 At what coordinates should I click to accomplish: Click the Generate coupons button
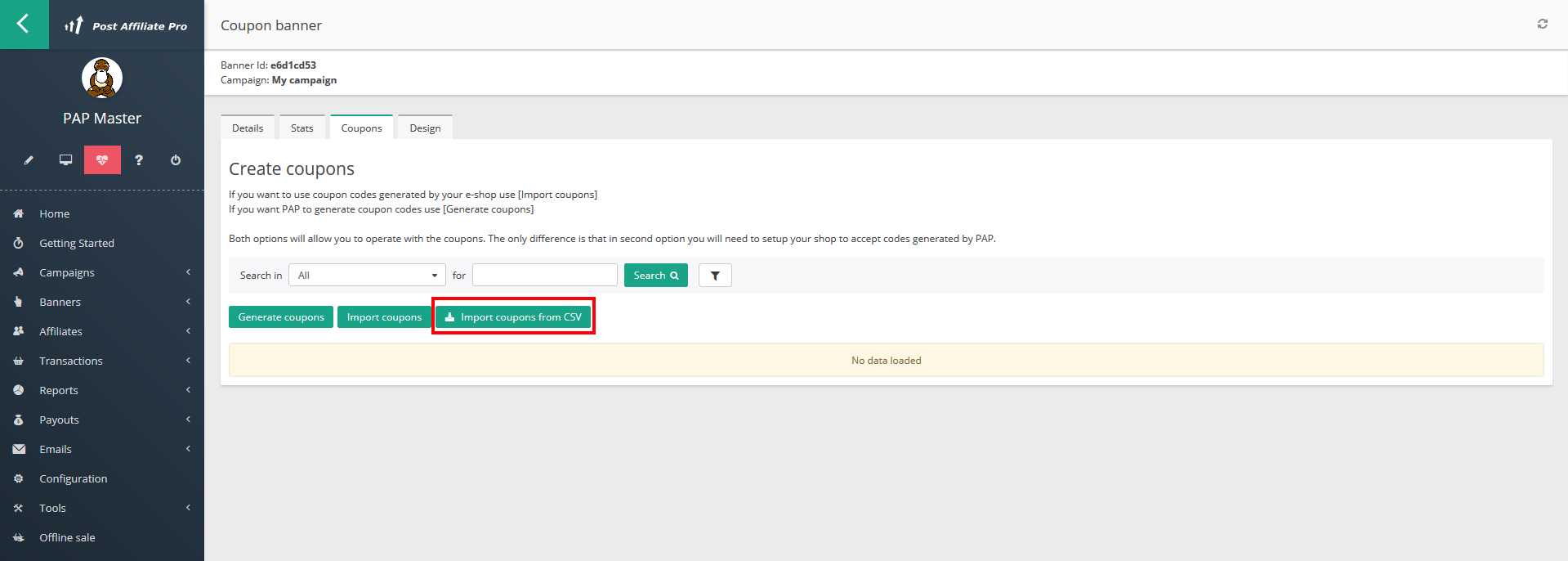pos(281,317)
